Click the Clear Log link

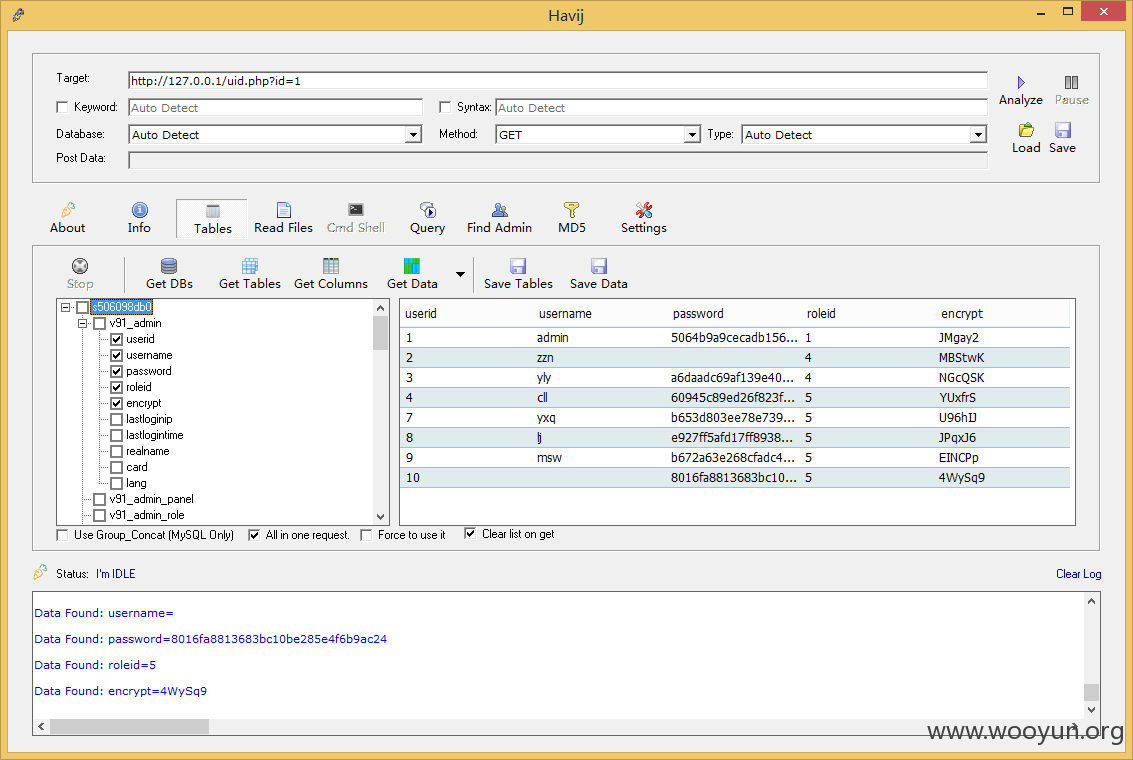coord(1079,574)
